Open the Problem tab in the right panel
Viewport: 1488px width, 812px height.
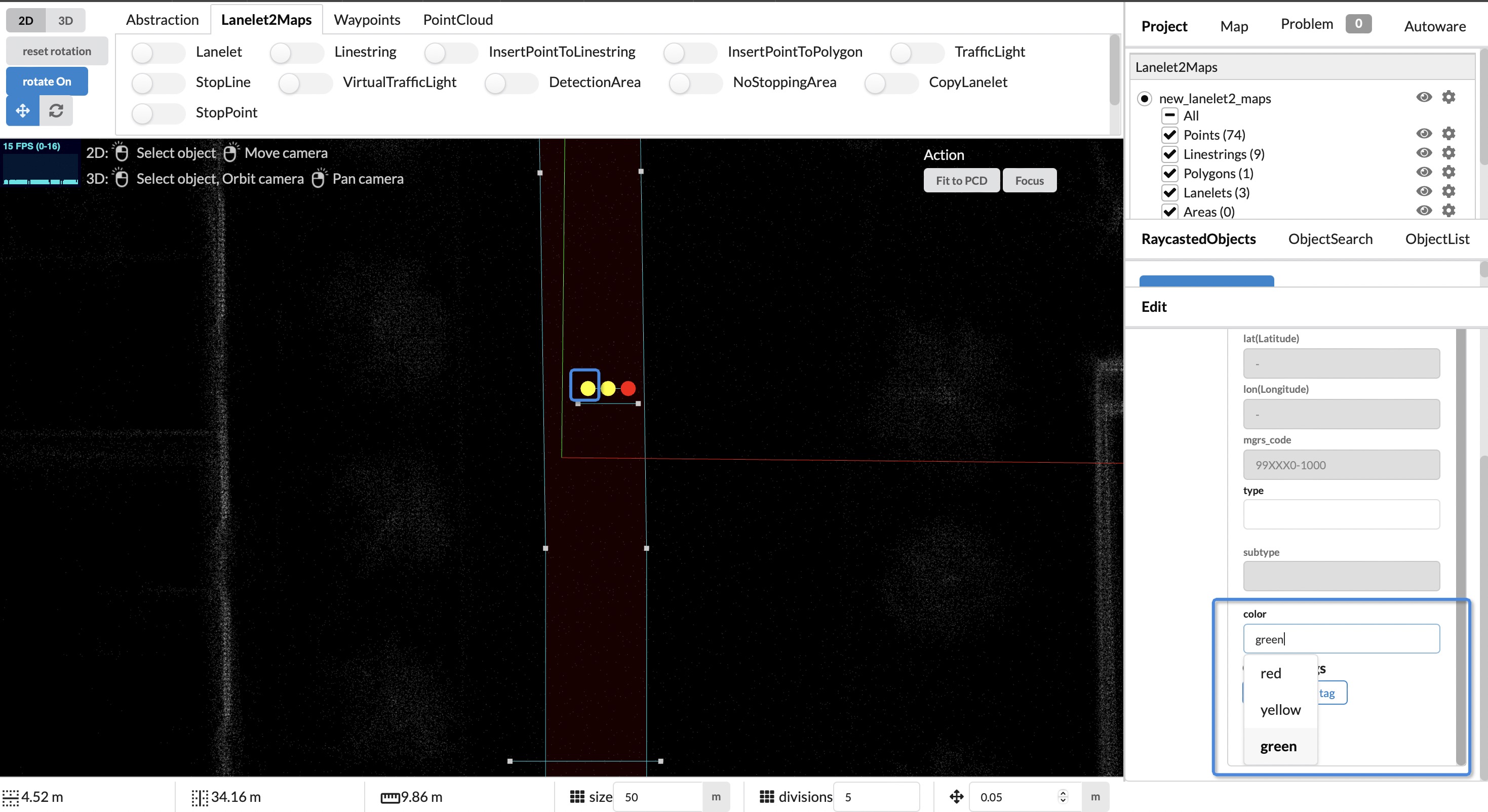tap(1306, 24)
